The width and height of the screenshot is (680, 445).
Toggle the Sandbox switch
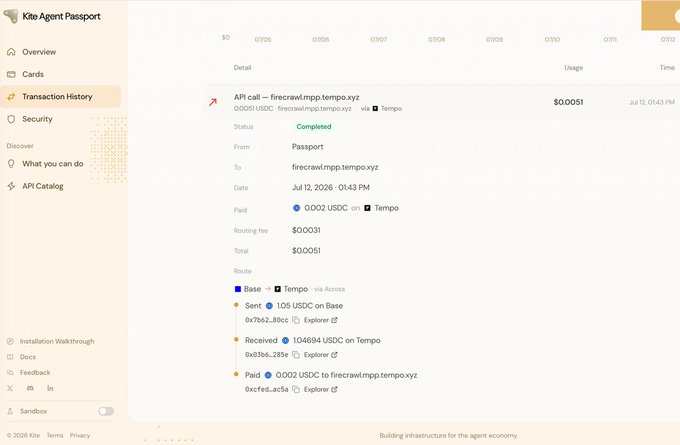(x=106, y=411)
